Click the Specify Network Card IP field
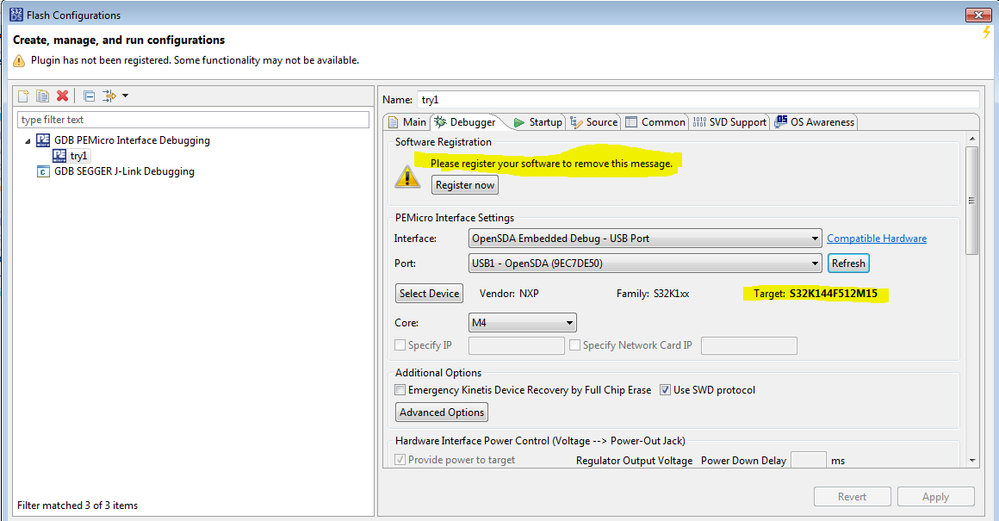The width and height of the screenshot is (999, 521). (x=749, y=346)
